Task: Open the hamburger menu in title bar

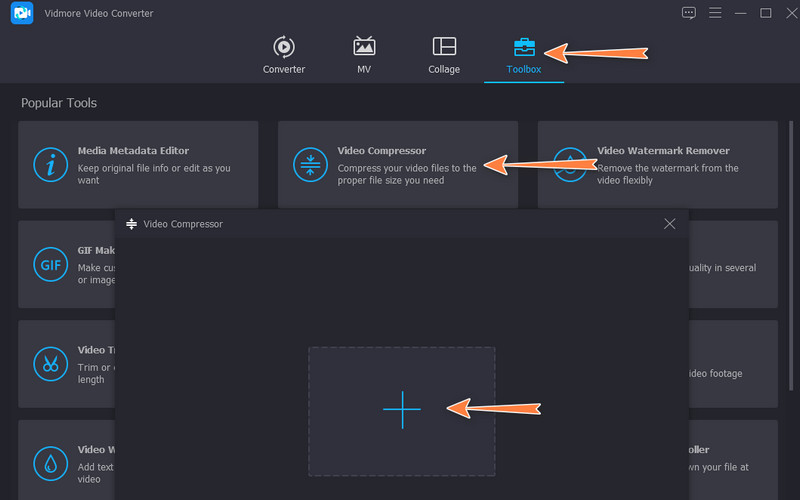Action: (x=714, y=13)
